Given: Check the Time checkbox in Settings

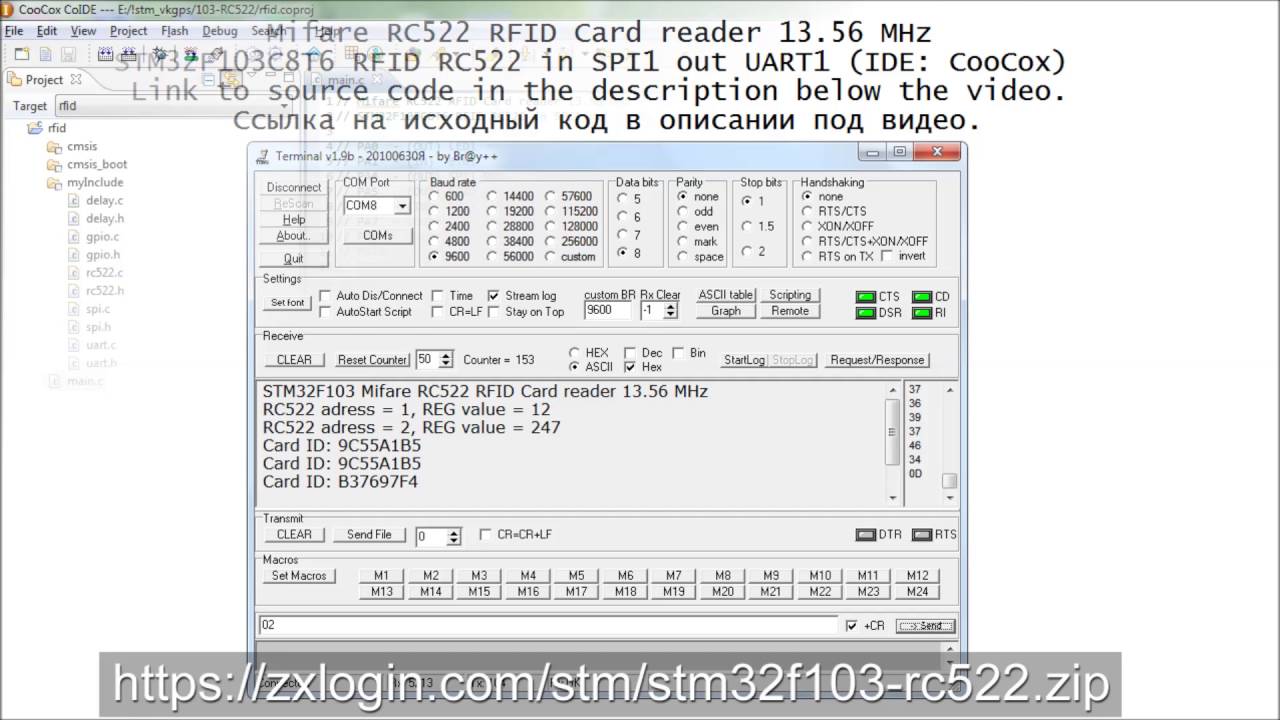Looking at the screenshot, I should pyautogui.click(x=438, y=296).
